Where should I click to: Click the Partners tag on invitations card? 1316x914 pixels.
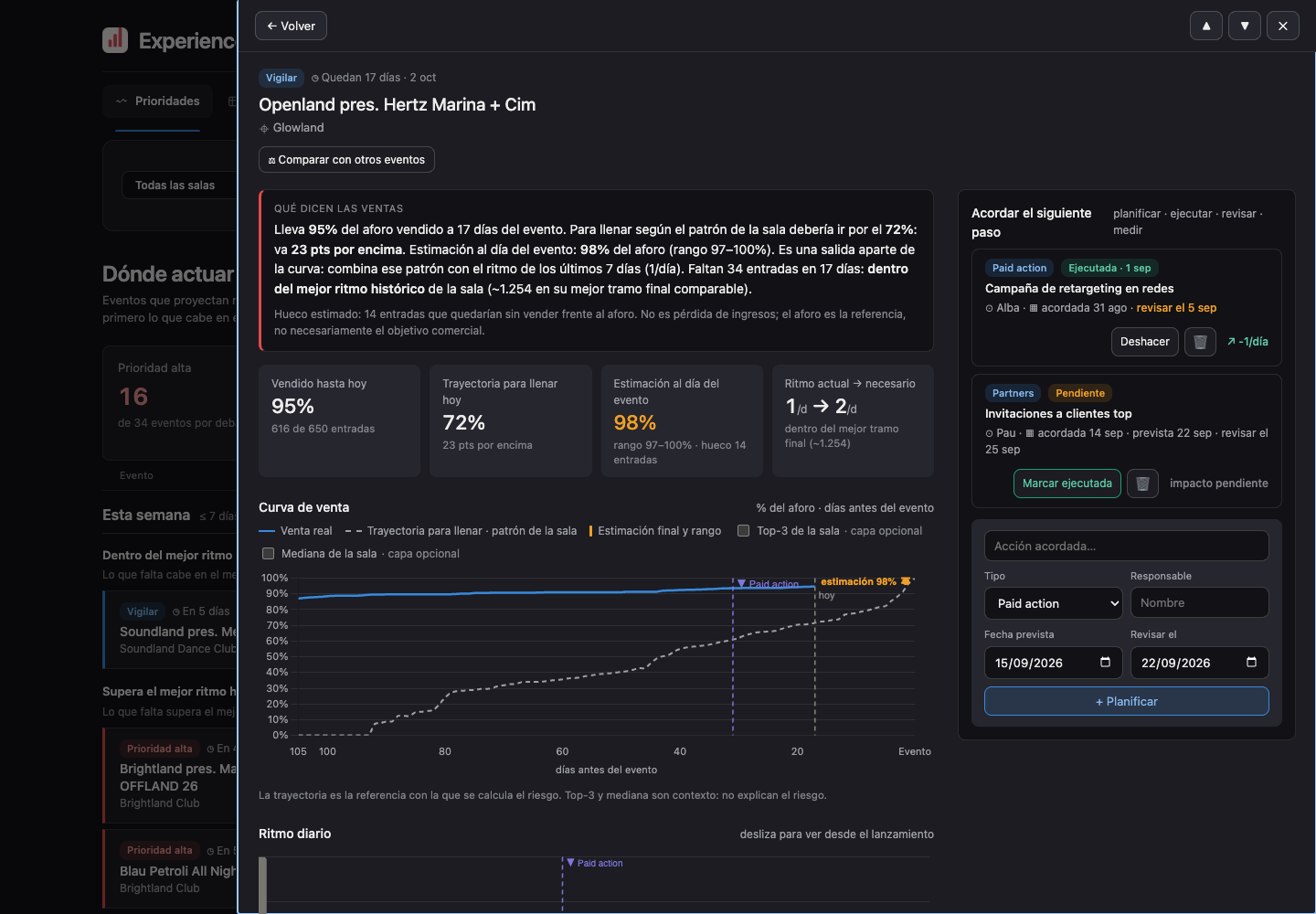[1013, 393]
